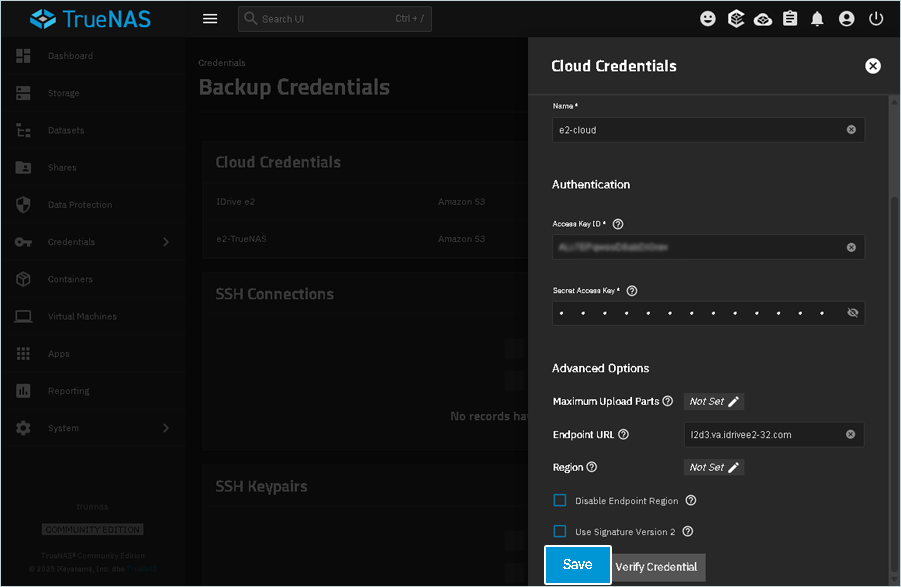Image resolution: width=901 pixels, height=587 pixels.
Task: Click the power icon in top bar
Action: [876, 19]
